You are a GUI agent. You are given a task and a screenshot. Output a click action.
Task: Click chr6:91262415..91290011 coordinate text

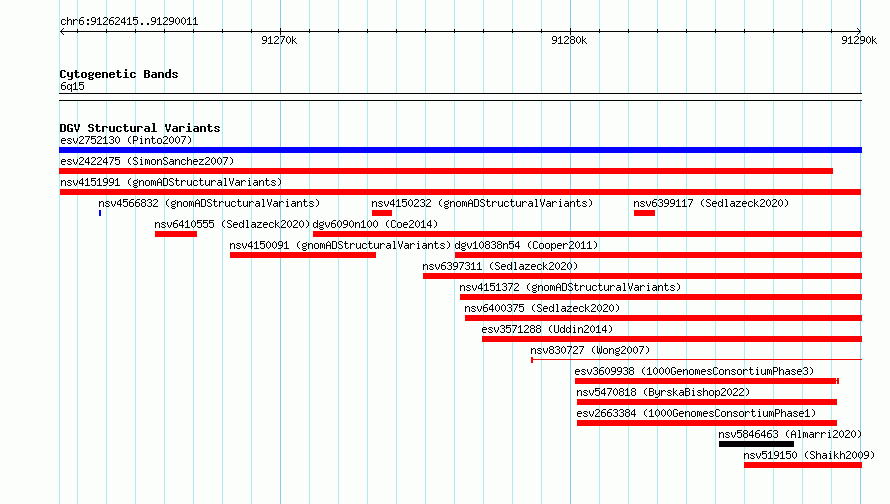pyautogui.click(x=129, y=22)
